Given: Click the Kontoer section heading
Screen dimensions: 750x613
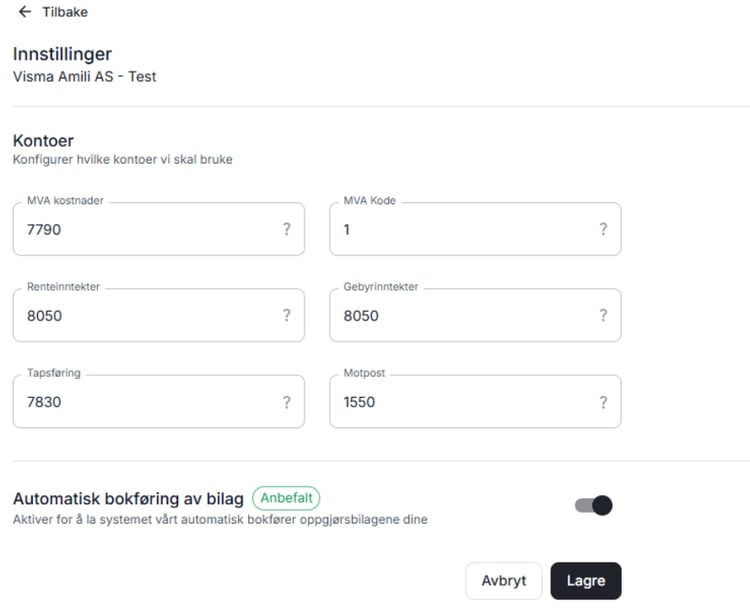Looking at the screenshot, I should [x=43, y=141].
